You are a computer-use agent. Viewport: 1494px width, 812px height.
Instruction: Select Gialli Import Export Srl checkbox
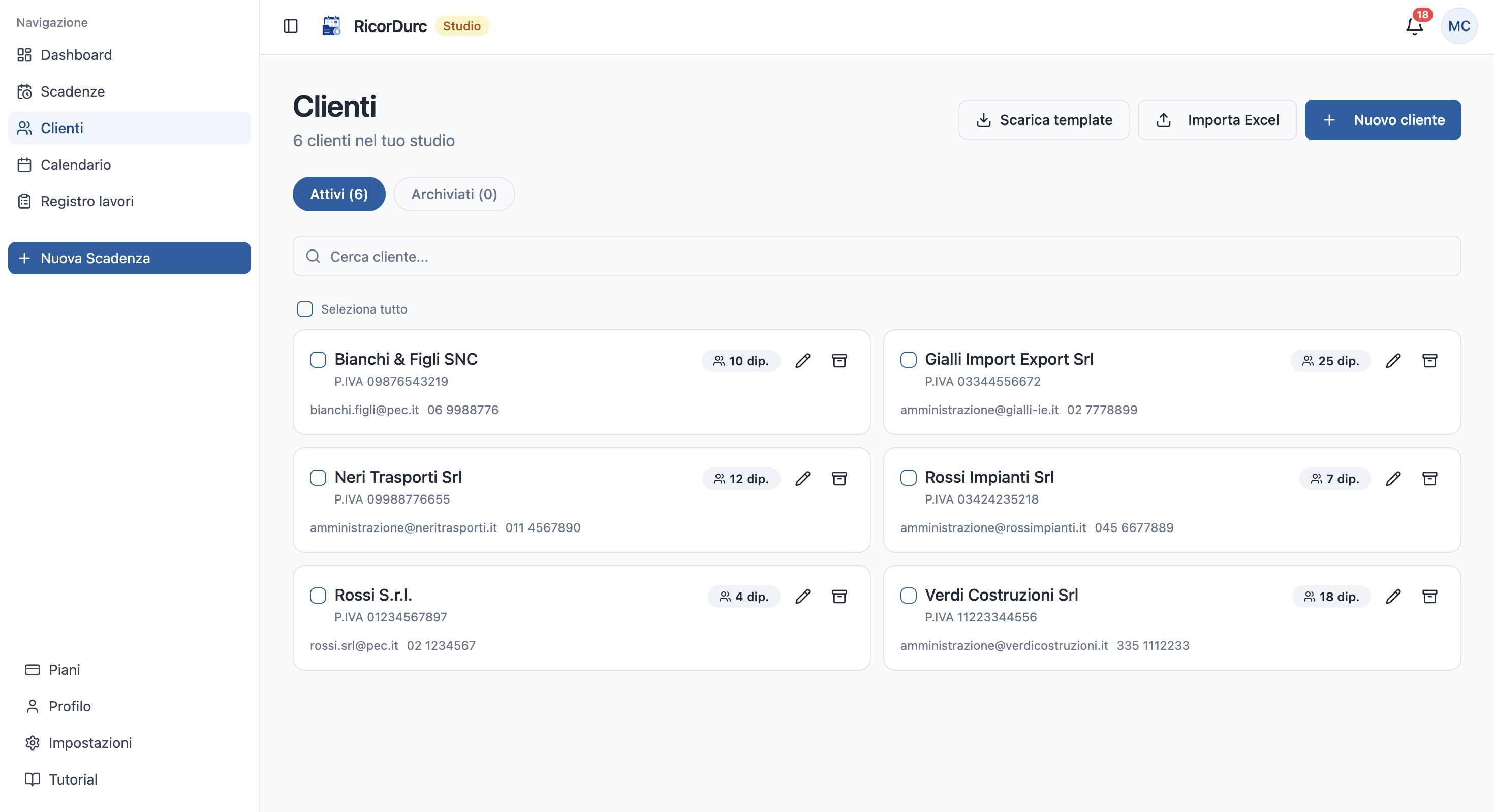[908, 360]
